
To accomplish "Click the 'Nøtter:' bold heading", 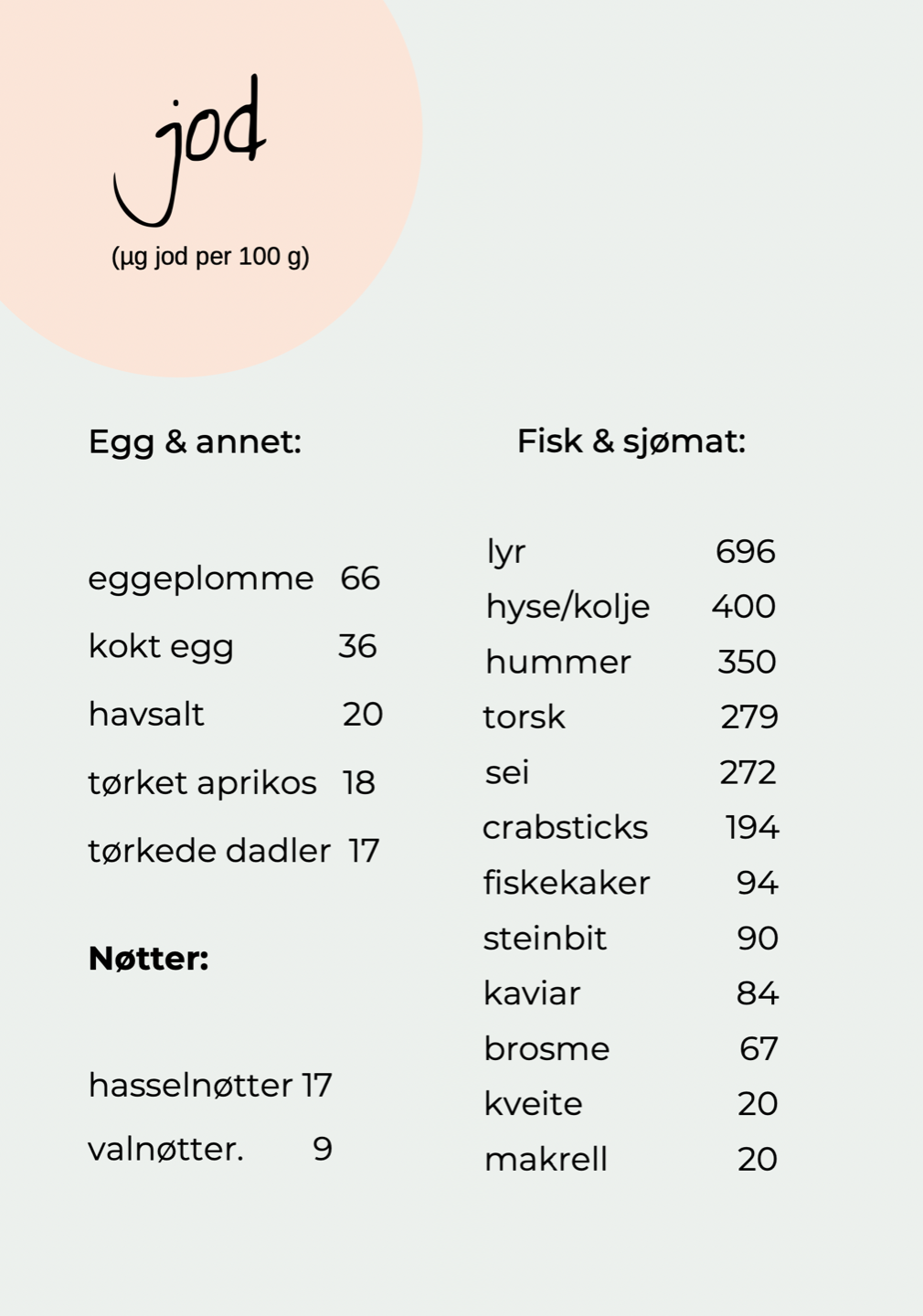I will [149, 959].
